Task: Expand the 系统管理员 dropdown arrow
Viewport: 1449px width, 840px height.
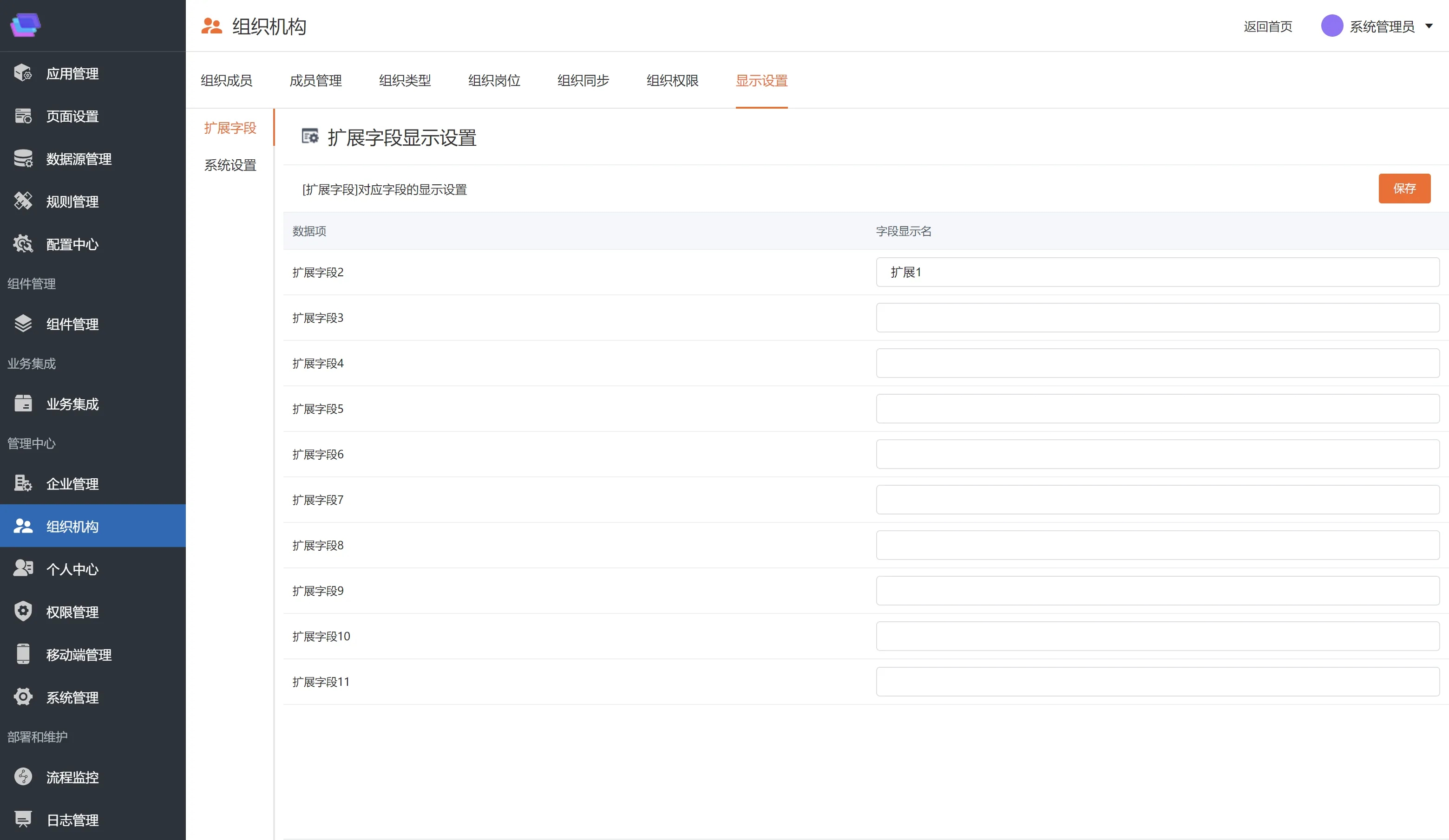Action: click(x=1429, y=26)
